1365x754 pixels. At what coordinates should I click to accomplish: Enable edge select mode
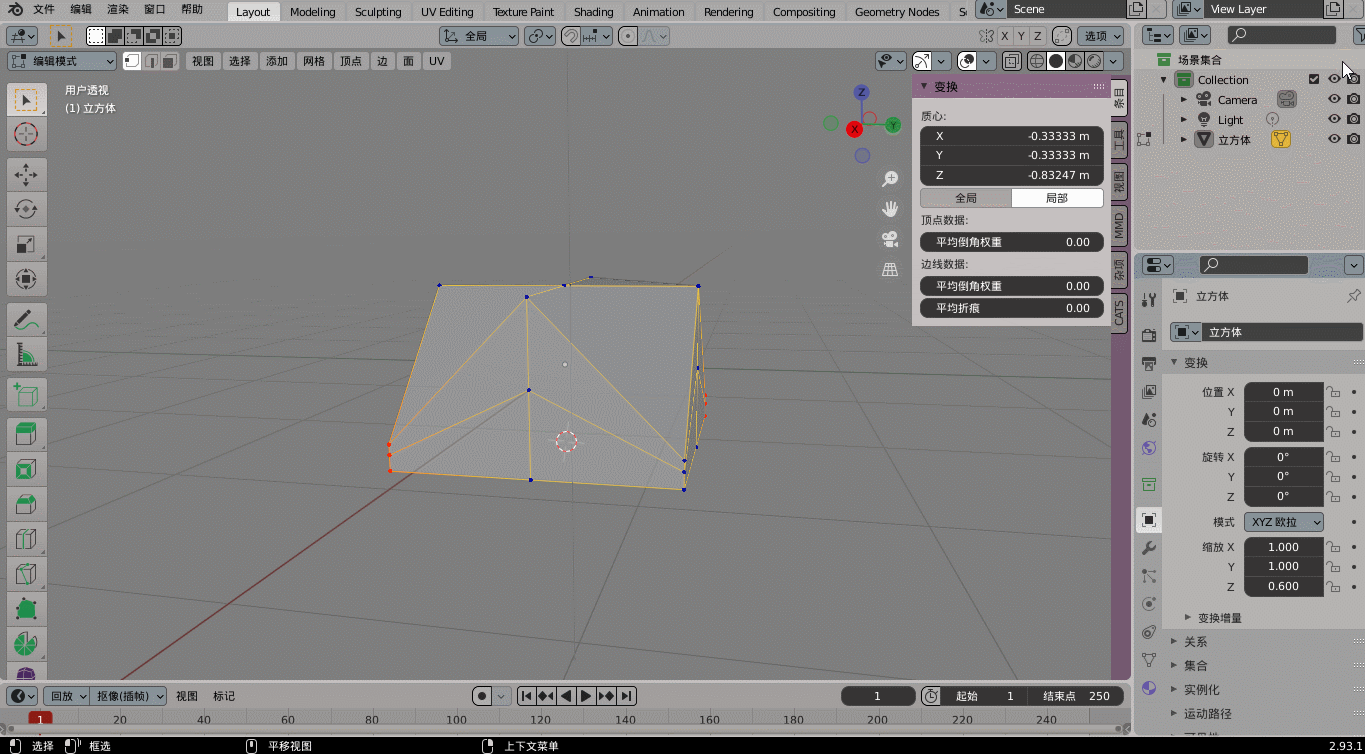click(151, 61)
